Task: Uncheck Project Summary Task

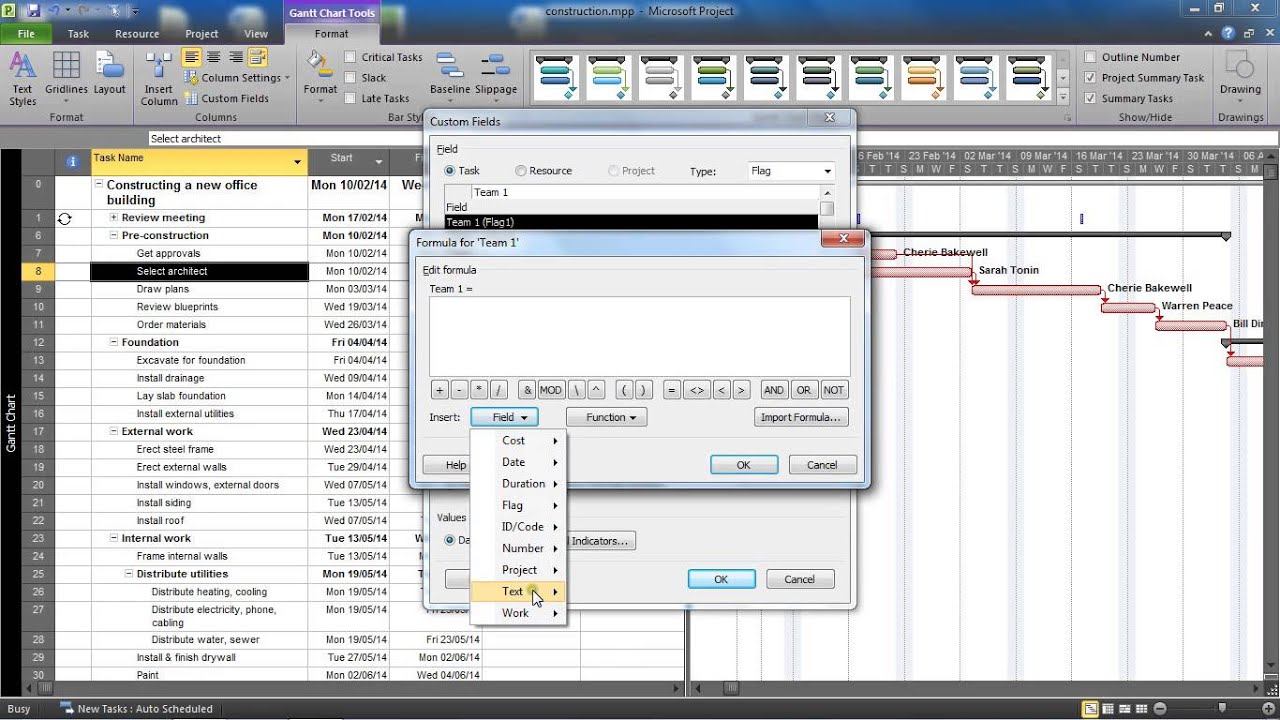Action: pos(1091,78)
